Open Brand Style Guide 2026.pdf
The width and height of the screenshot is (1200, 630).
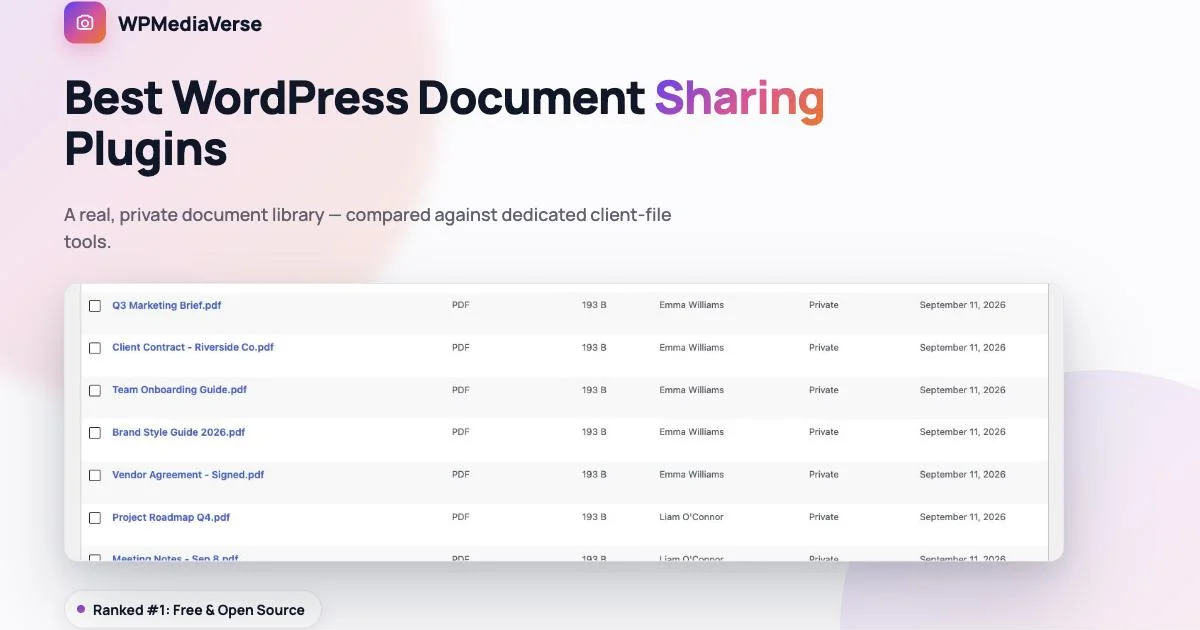[178, 432]
